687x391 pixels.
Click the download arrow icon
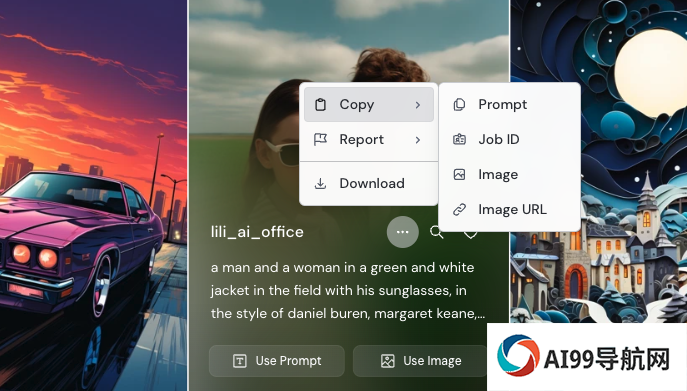(320, 183)
